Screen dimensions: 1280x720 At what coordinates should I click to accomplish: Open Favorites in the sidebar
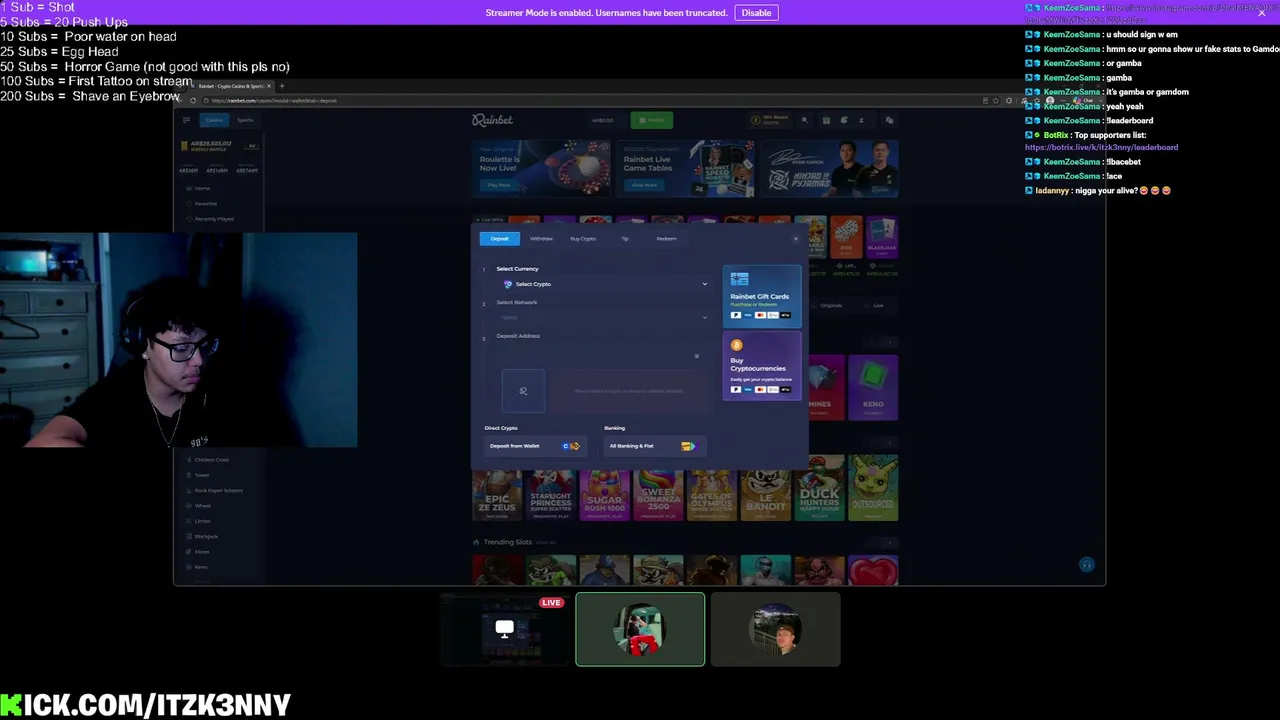click(x=205, y=204)
